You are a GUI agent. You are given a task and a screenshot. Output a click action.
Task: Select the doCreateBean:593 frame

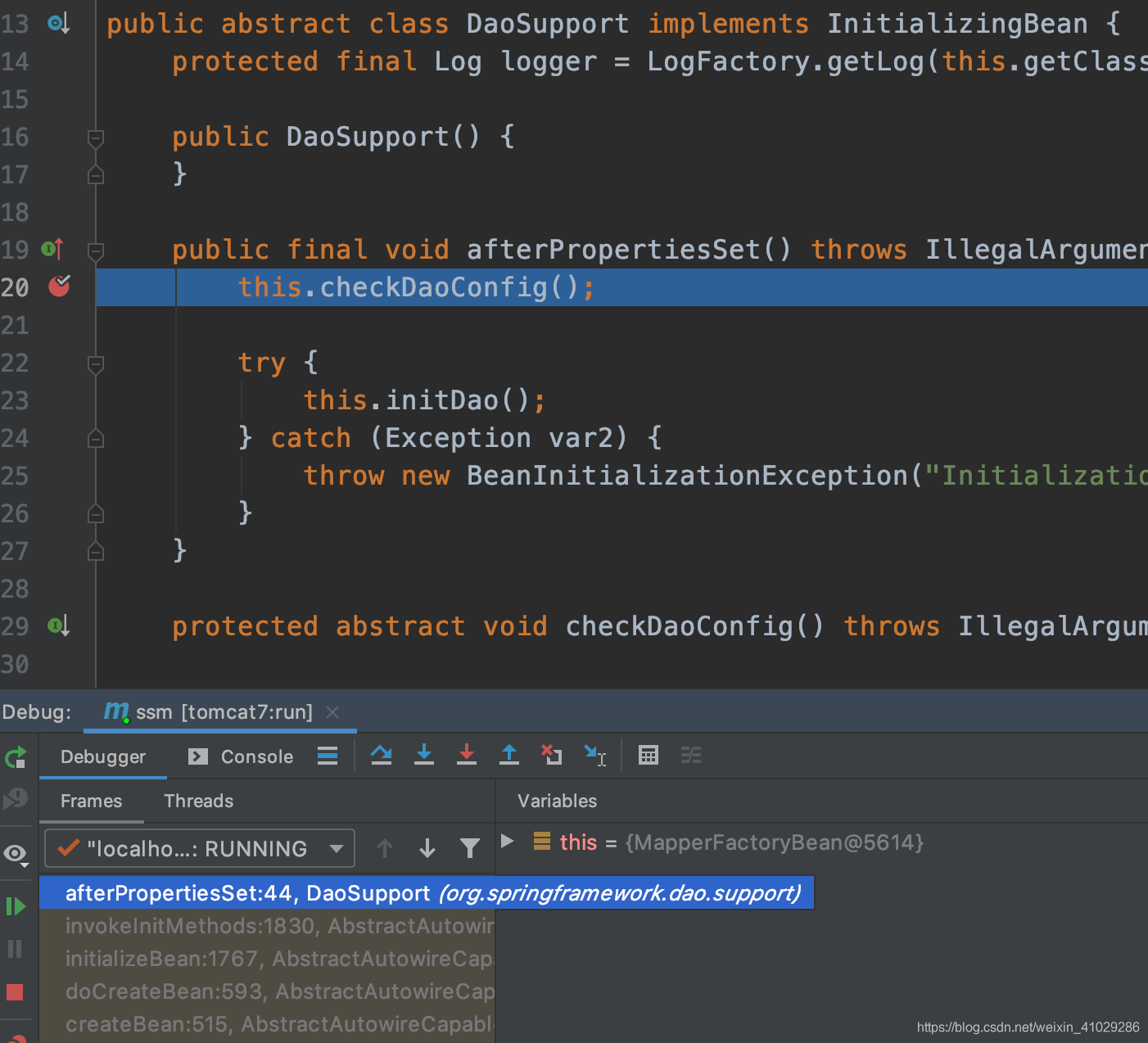267,991
